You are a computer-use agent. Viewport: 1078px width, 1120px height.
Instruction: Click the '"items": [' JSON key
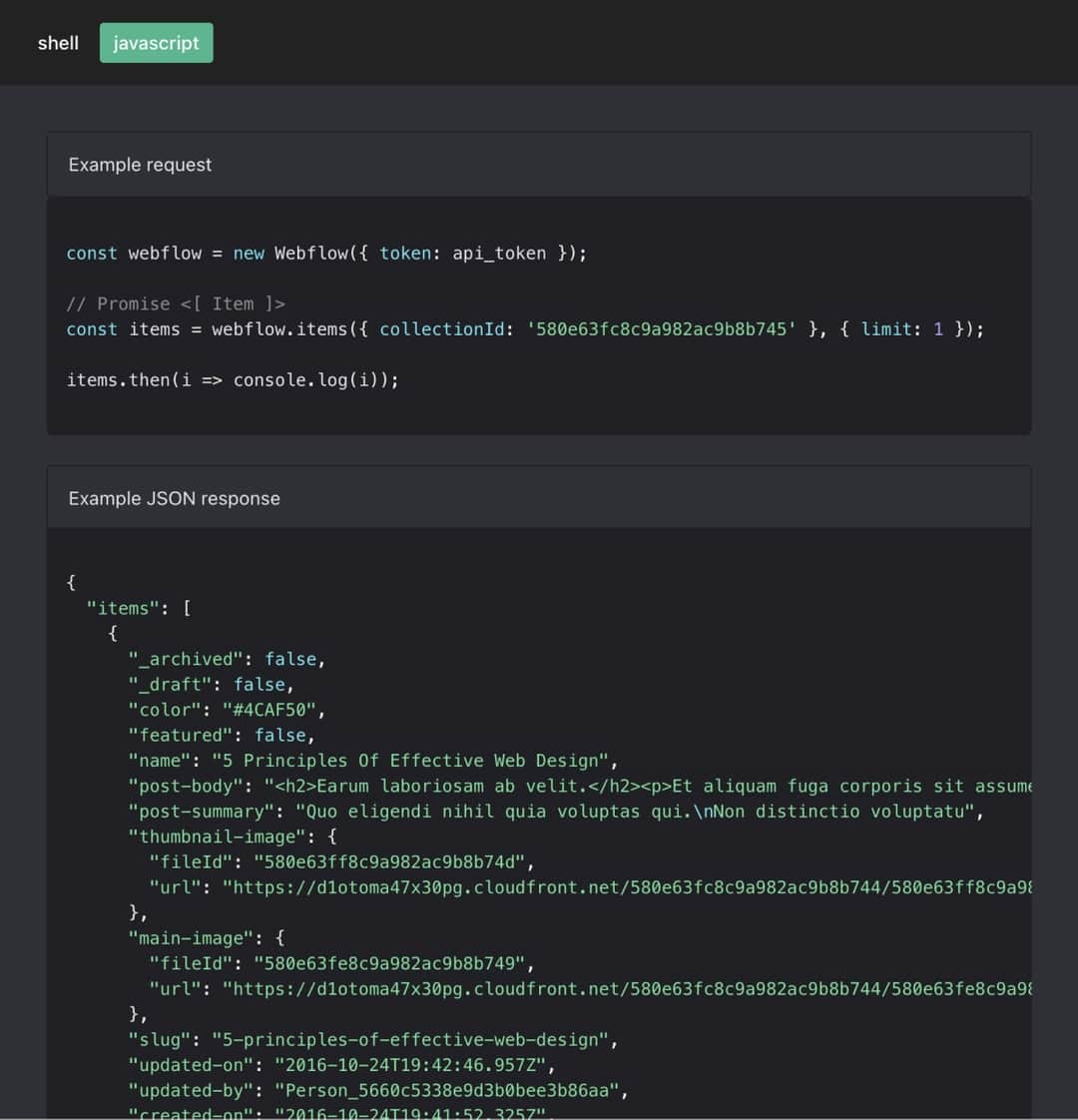pyautogui.click(x=139, y=608)
